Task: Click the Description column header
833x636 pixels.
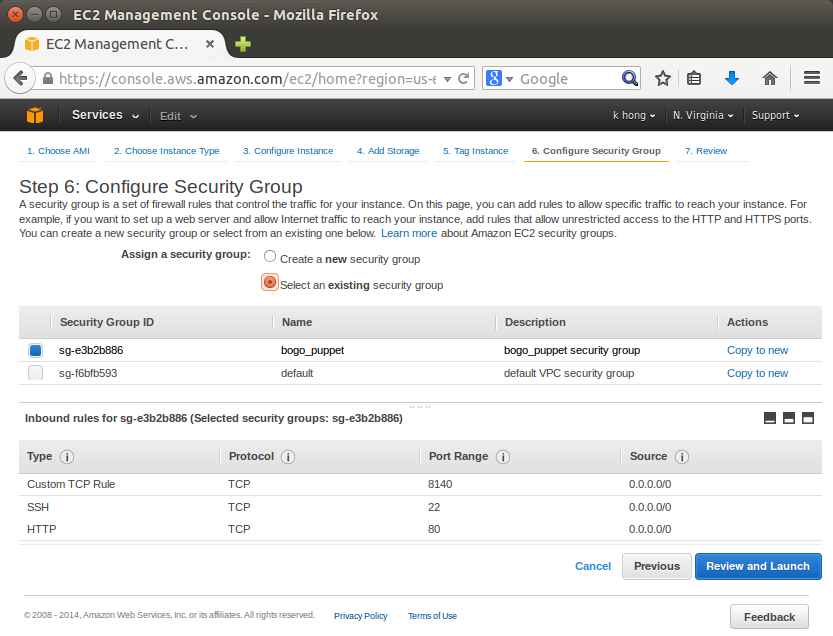Action: [x=535, y=322]
